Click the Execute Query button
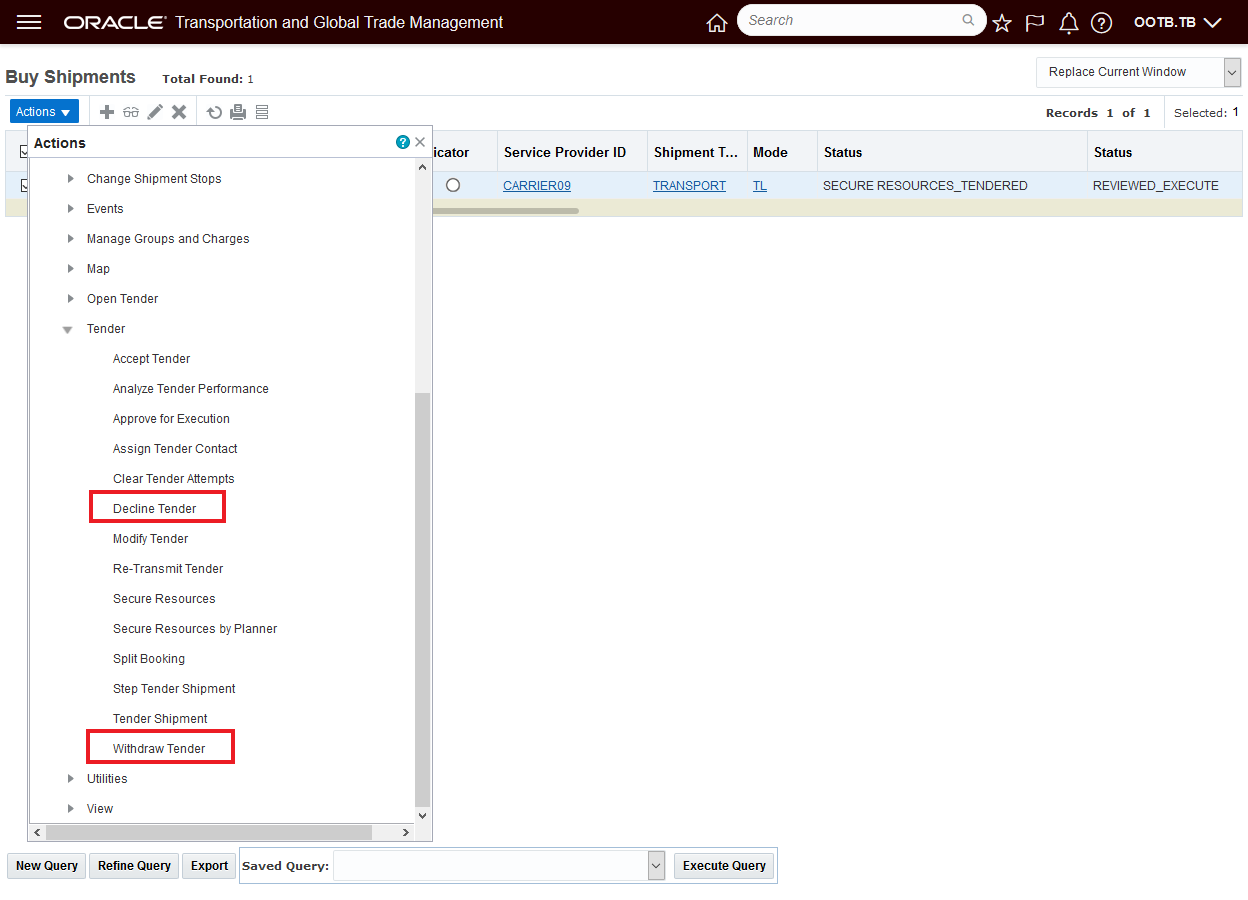This screenshot has width=1248, height=900. [724, 866]
